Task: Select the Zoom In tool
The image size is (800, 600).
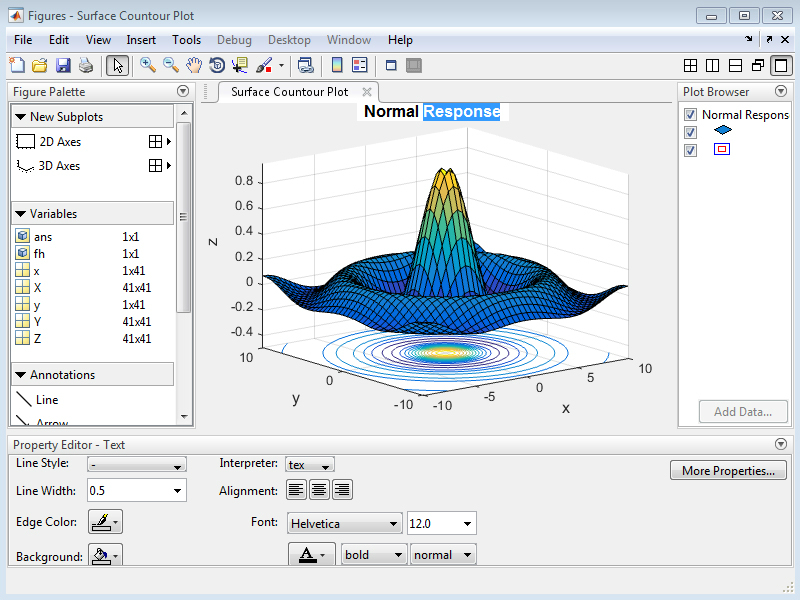Action: pyautogui.click(x=146, y=65)
